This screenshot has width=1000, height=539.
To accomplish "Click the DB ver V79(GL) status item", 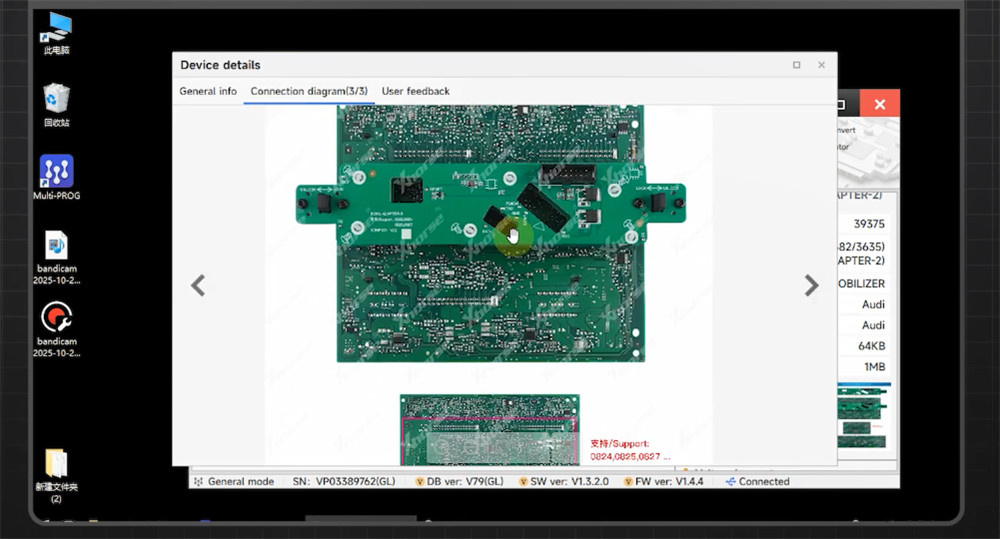I will [x=461, y=482].
